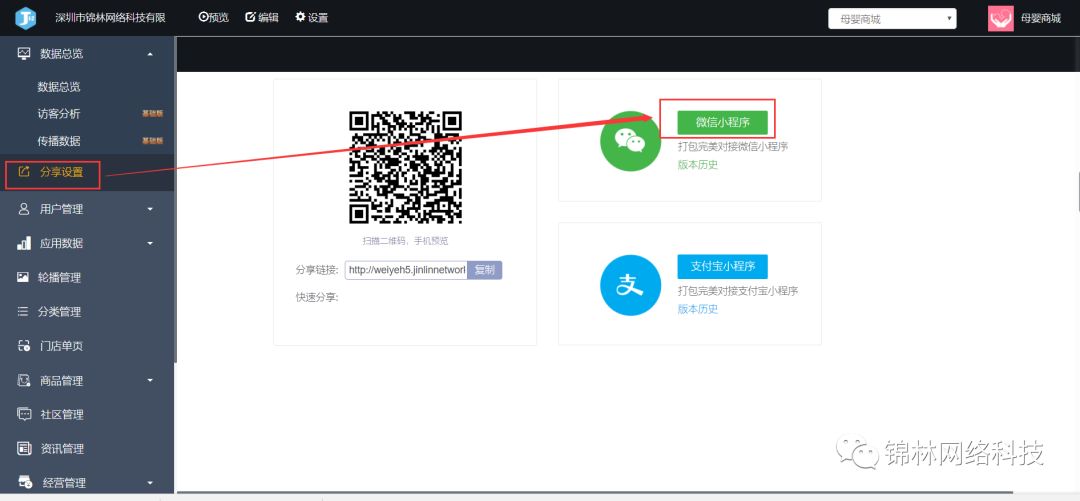This screenshot has height=501, width=1080.
Task: Collapse the 数据总览 section arrow
Action: pos(150,54)
